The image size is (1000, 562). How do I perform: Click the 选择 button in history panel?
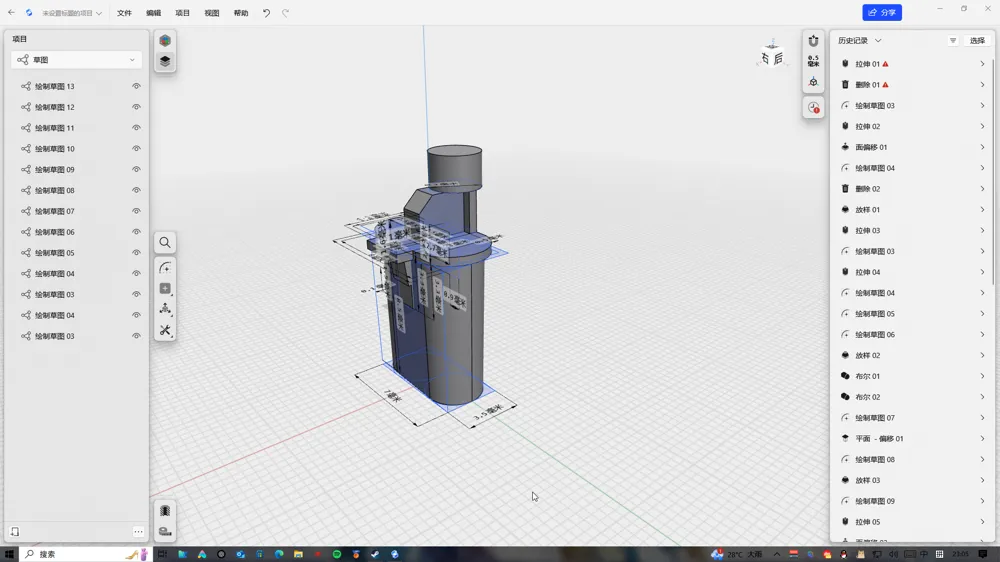(977, 40)
